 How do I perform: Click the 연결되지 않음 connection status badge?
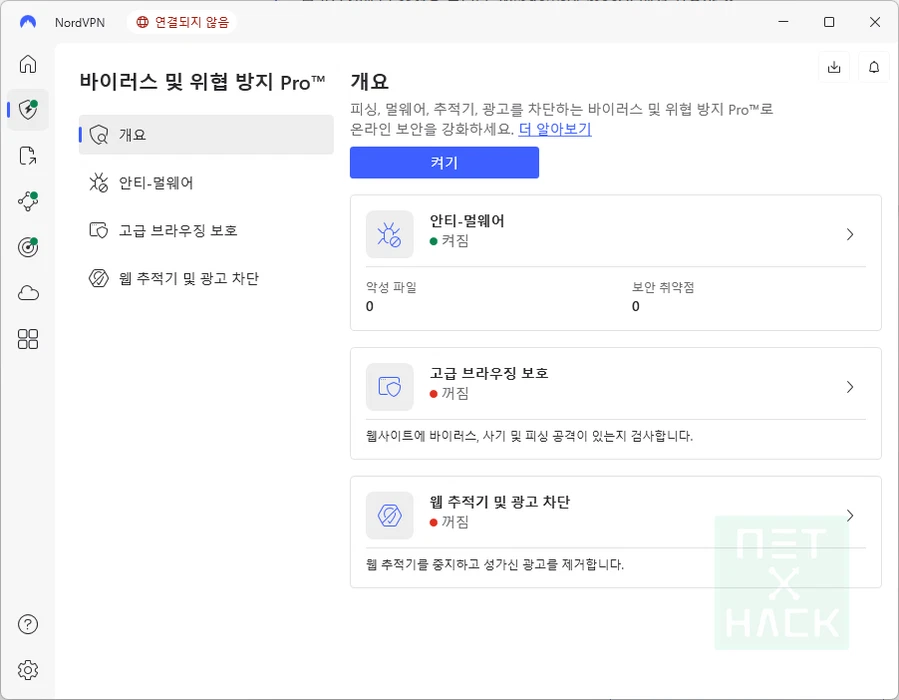coord(185,22)
